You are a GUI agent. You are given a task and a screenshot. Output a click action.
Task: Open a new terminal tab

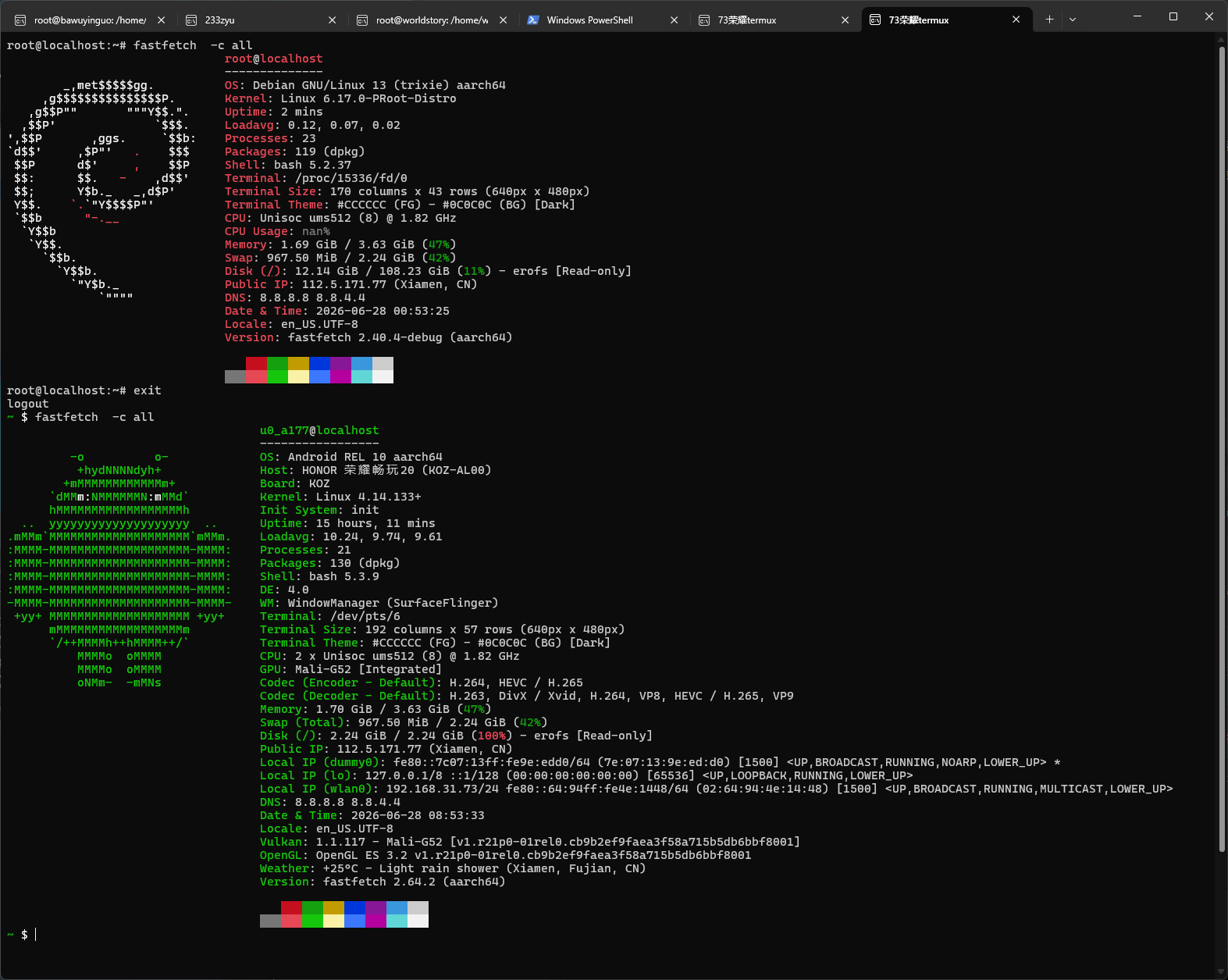click(x=1049, y=20)
